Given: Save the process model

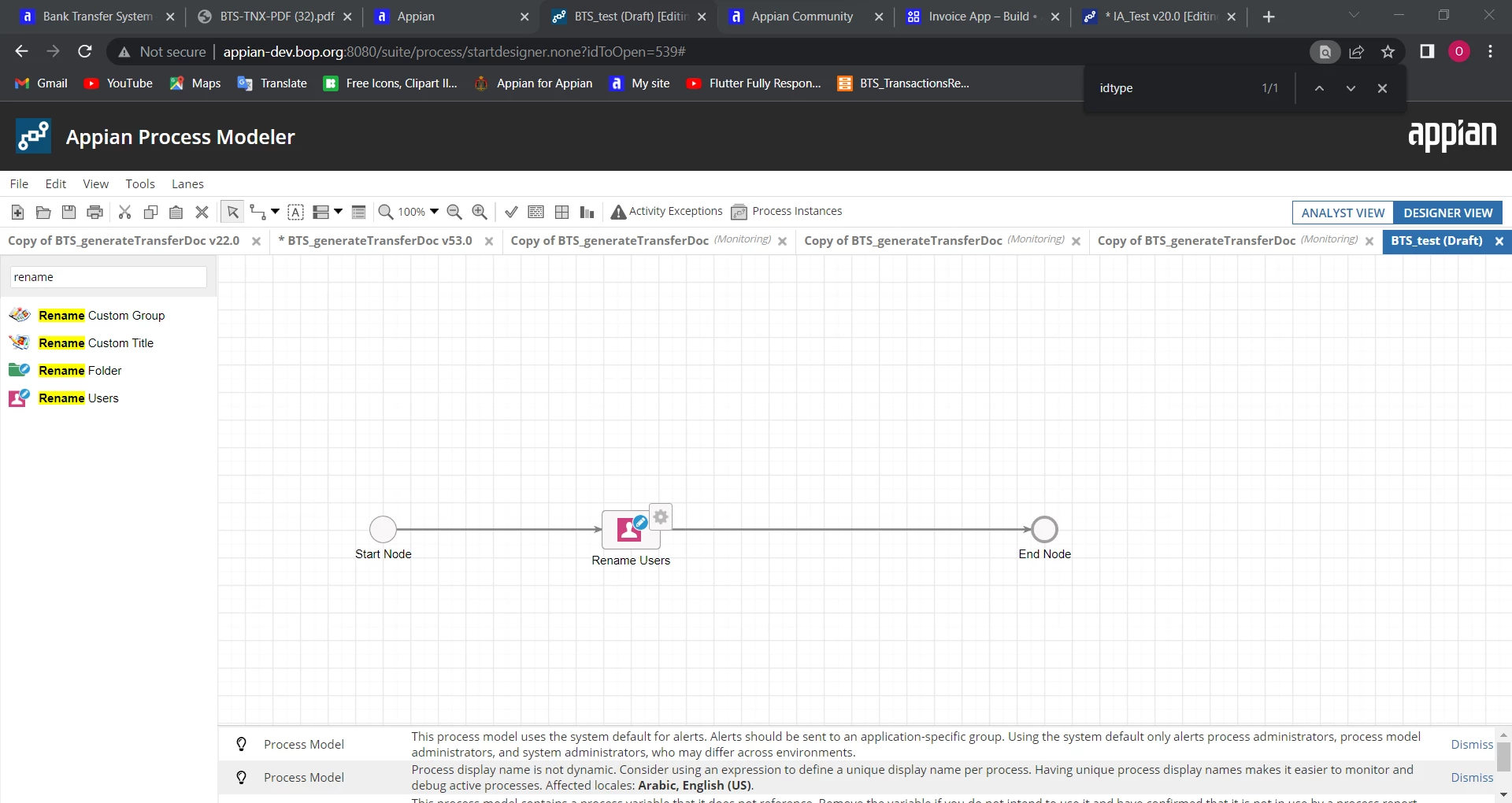Looking at the screenshot, I should [69, 212].
